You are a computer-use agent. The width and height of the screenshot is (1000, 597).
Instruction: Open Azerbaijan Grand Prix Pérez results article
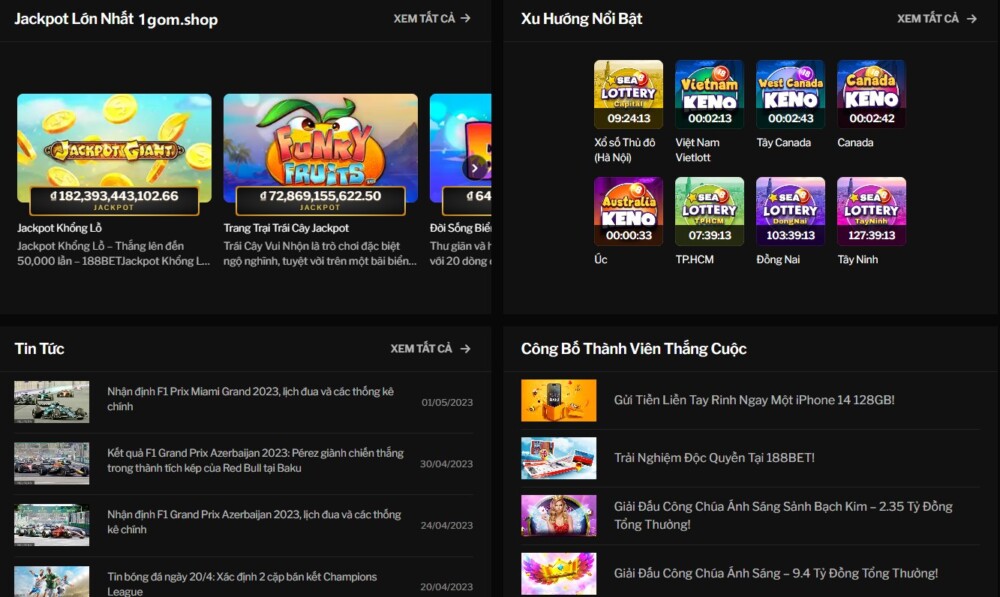[x=255, y=460]
